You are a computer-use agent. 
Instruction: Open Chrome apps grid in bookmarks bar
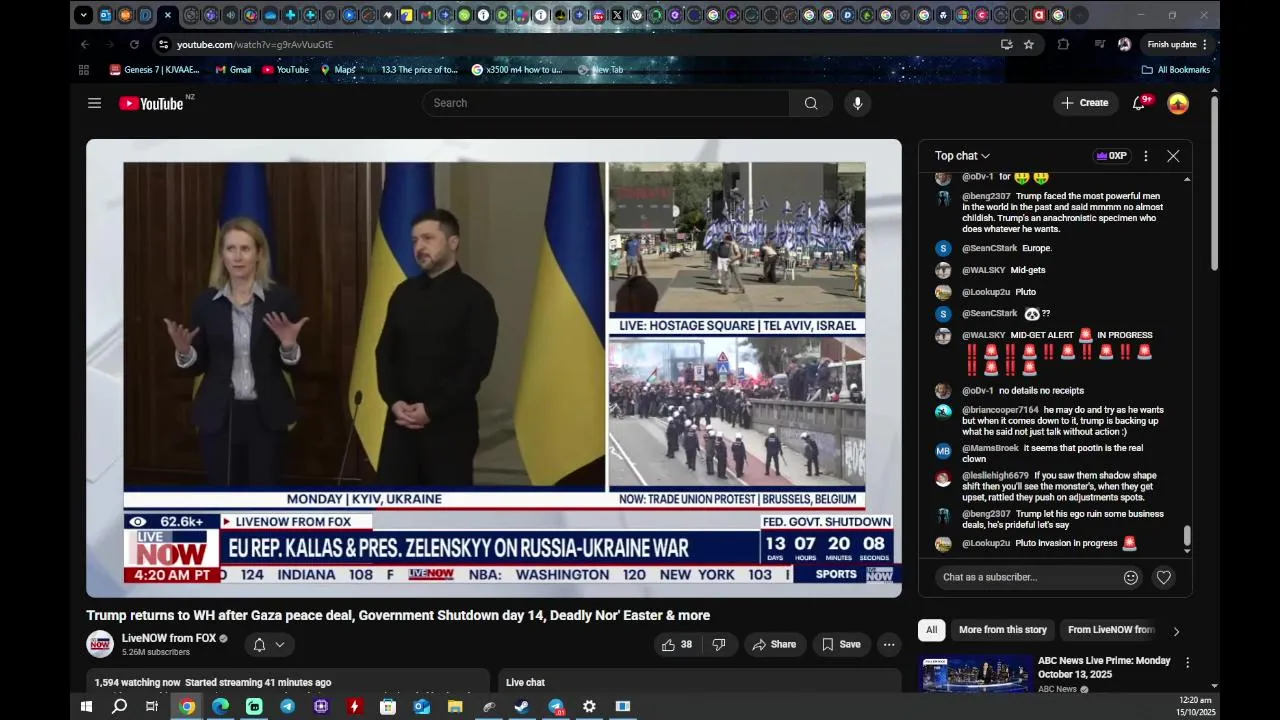click(84, 70)
